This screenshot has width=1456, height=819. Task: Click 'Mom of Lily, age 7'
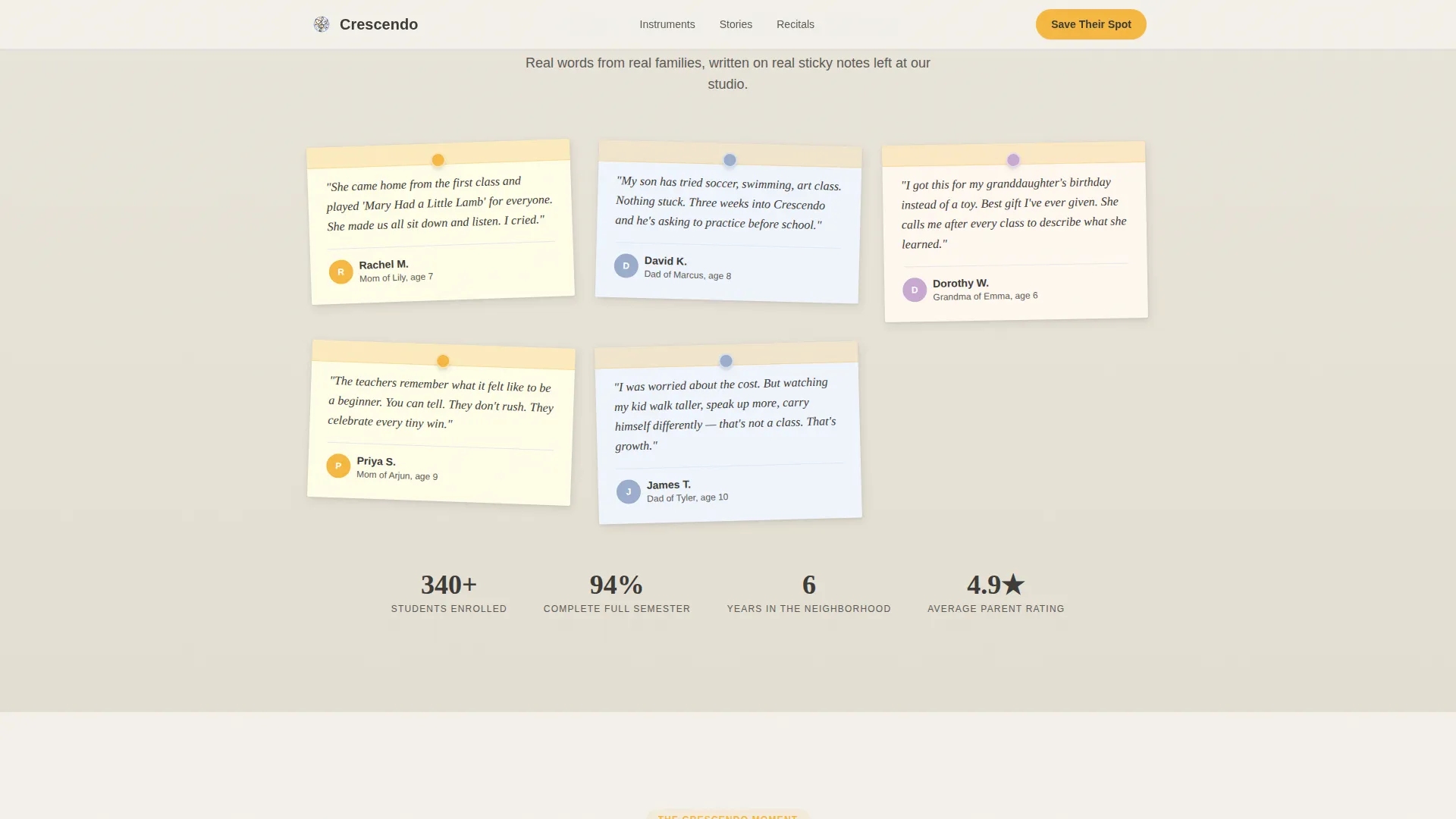(396, 277)
